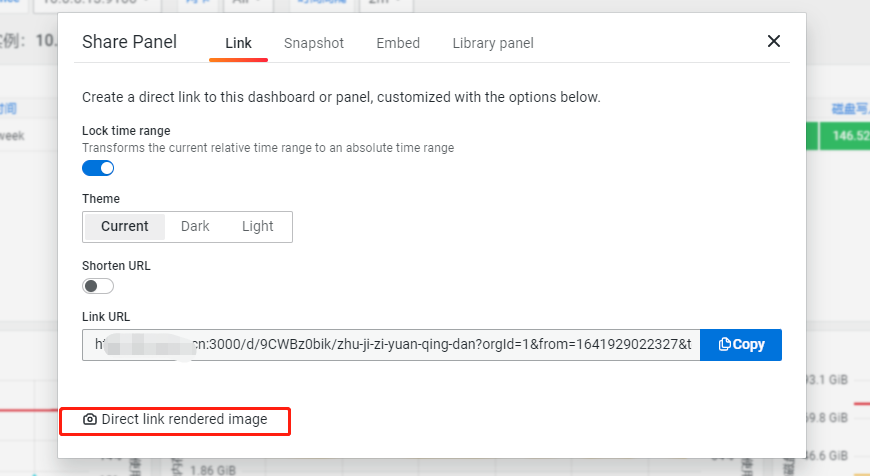Open the Direct link rendered image link
870x476 pixels.
click(x=184, y=420)
